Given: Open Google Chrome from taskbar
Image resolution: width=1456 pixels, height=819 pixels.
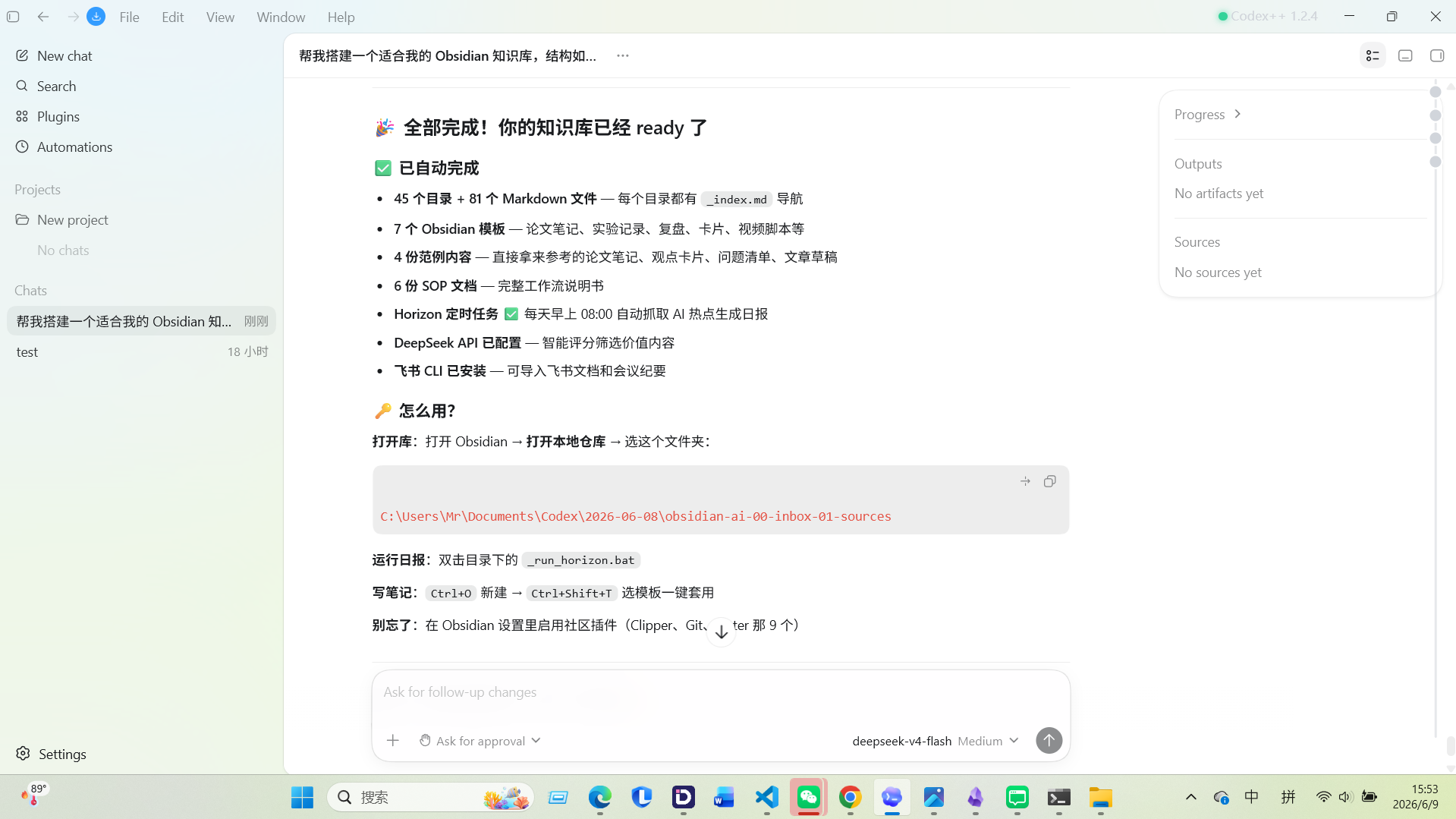Looking at the screenshot, I should [x=850, y=797].
